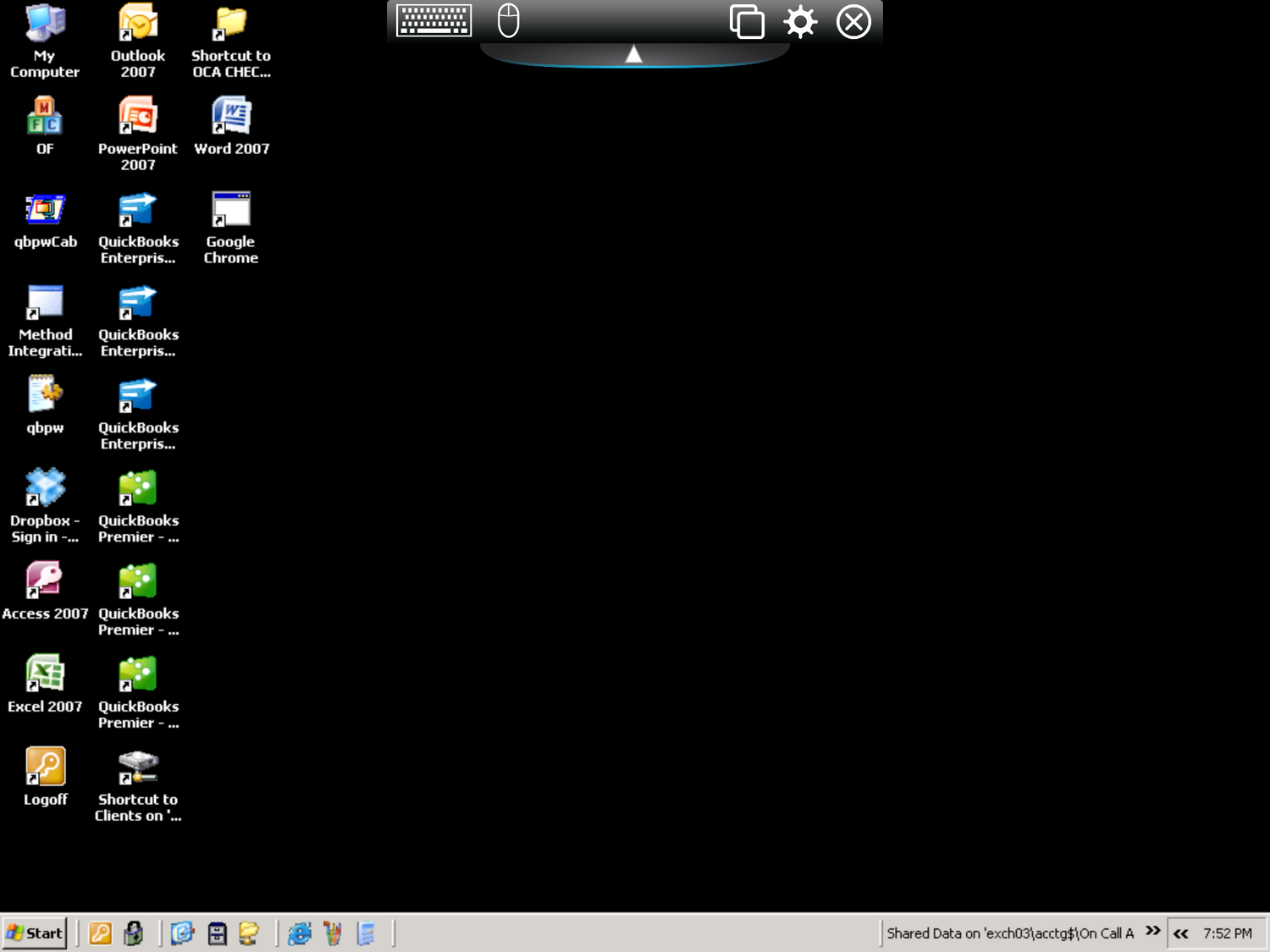
Task: Select the qbpw desktop icon
Action: coord(45,405)
